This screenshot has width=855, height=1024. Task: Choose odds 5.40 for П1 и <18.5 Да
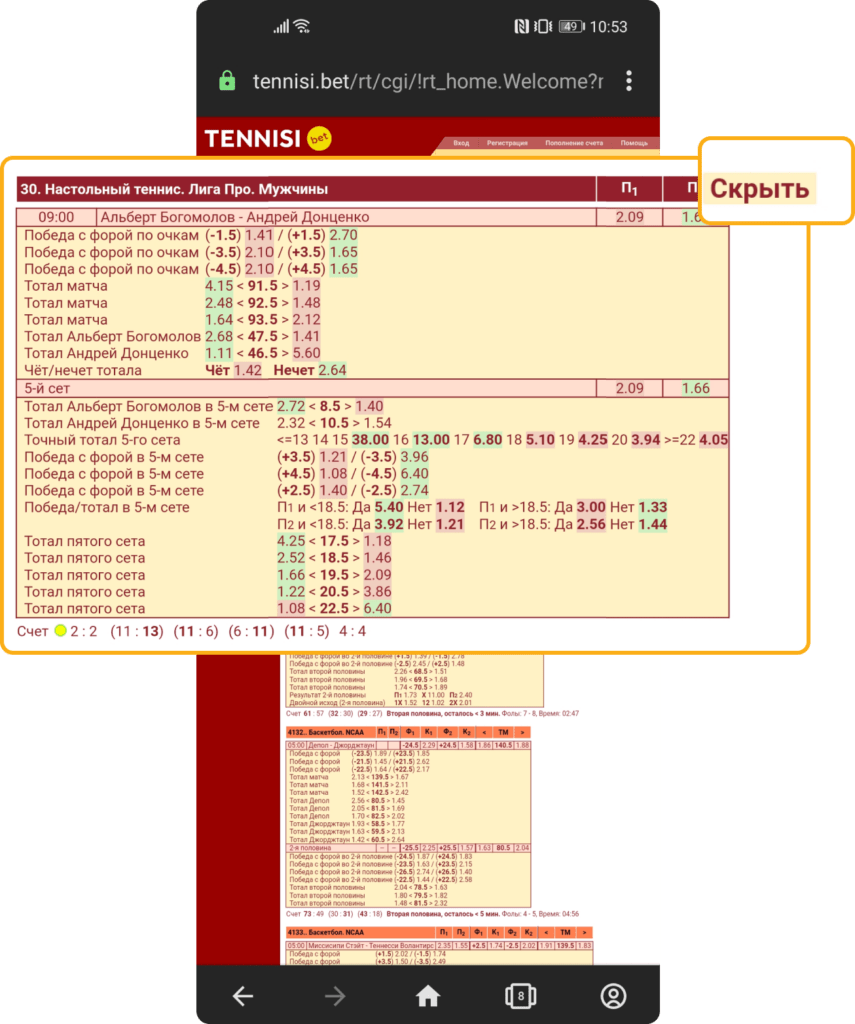(x=389, y=508)
